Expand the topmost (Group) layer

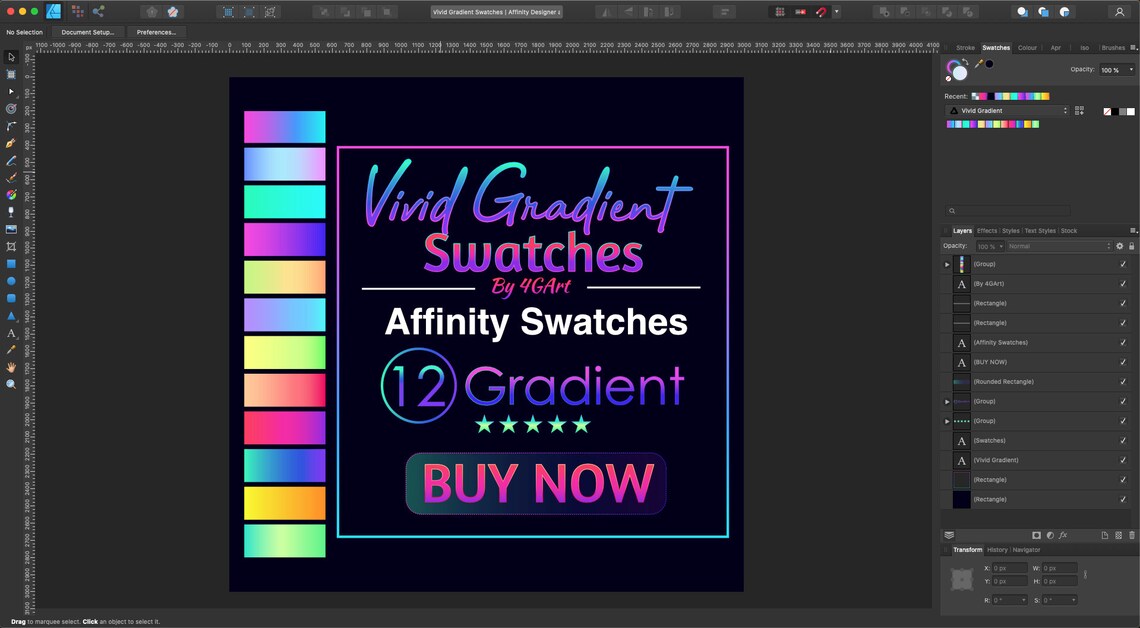click(x=947, y=263)
